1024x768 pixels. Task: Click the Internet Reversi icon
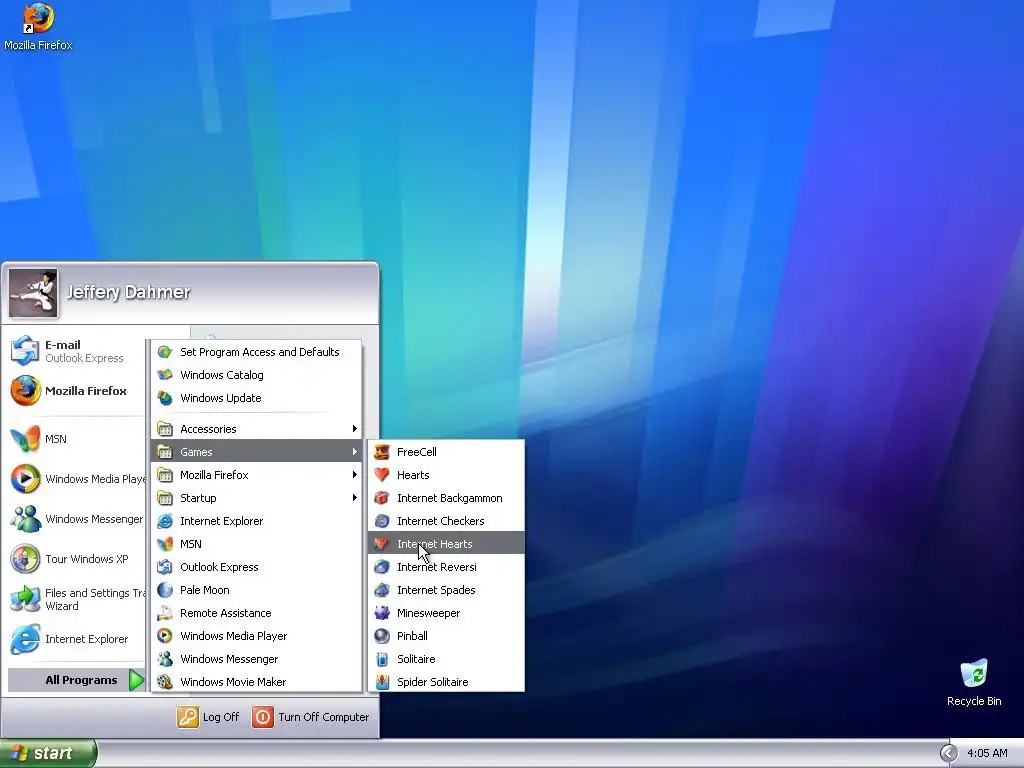point(382,567)
